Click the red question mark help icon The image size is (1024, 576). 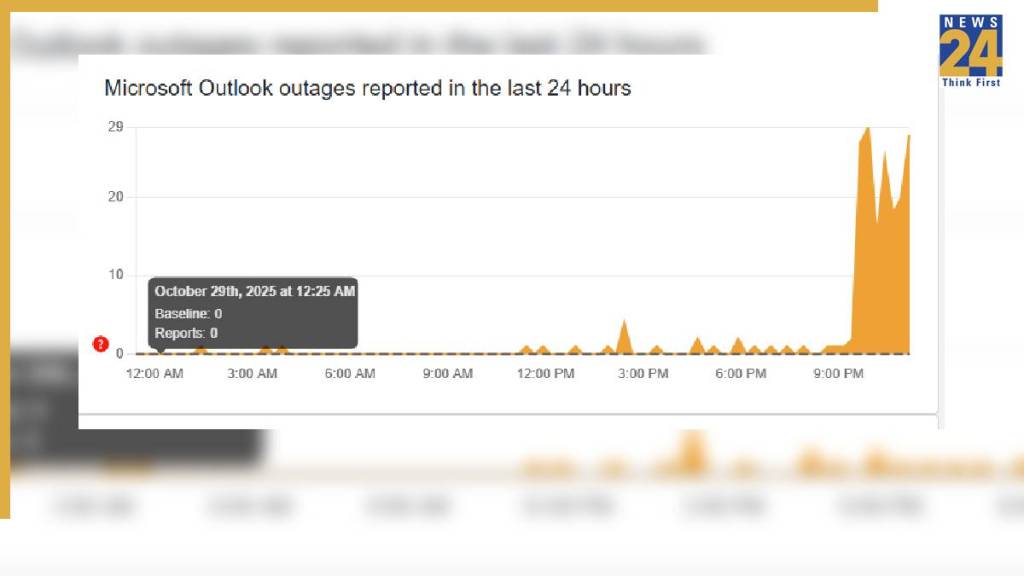(x=100, y=344)
